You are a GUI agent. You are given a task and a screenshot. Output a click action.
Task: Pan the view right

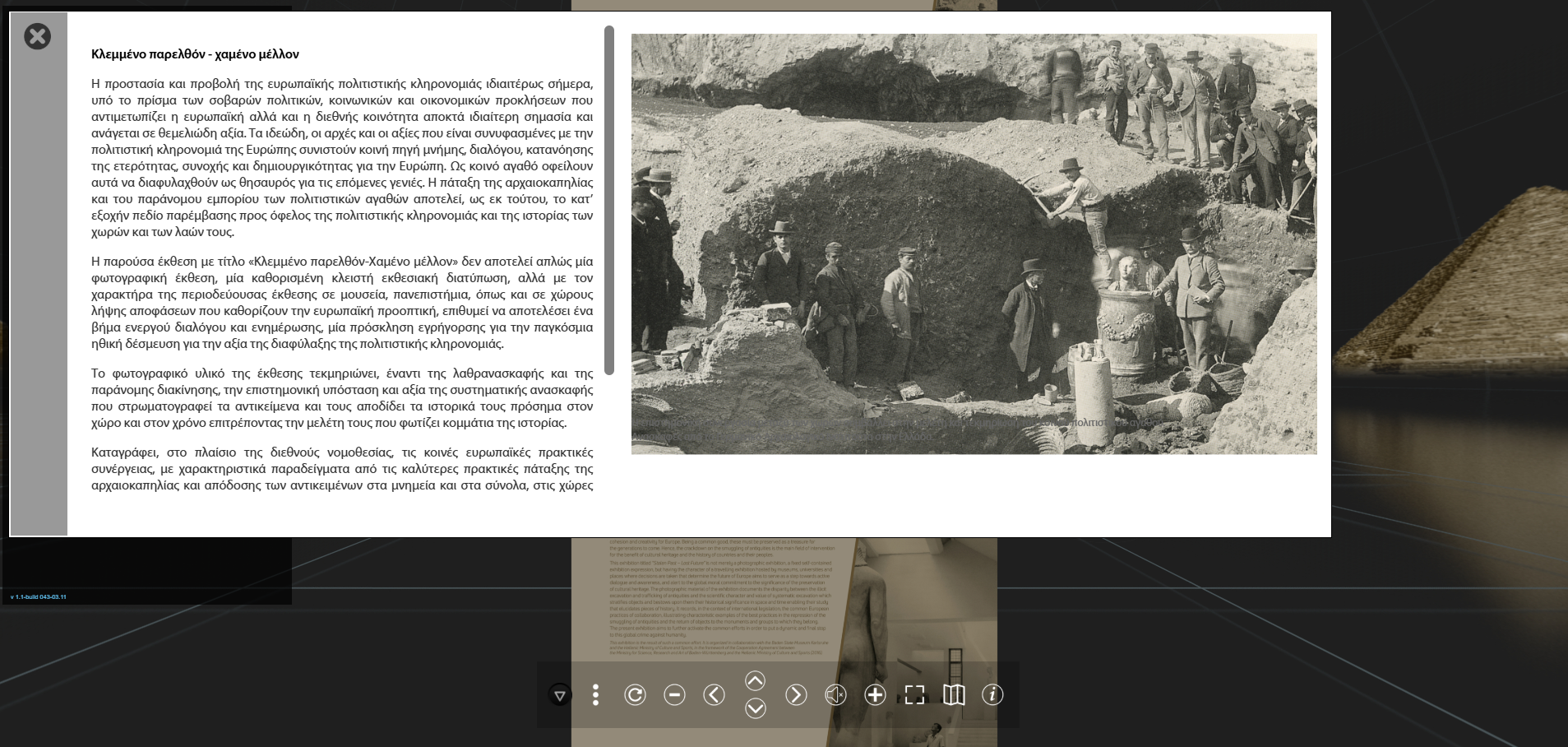tap(795, 695)
